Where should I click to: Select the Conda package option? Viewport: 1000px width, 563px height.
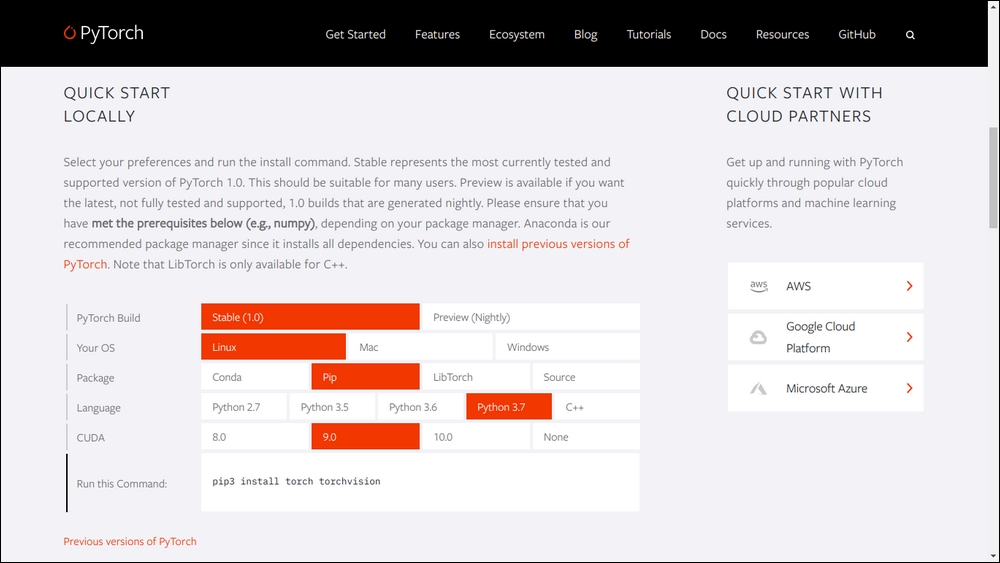coord(255,377)
